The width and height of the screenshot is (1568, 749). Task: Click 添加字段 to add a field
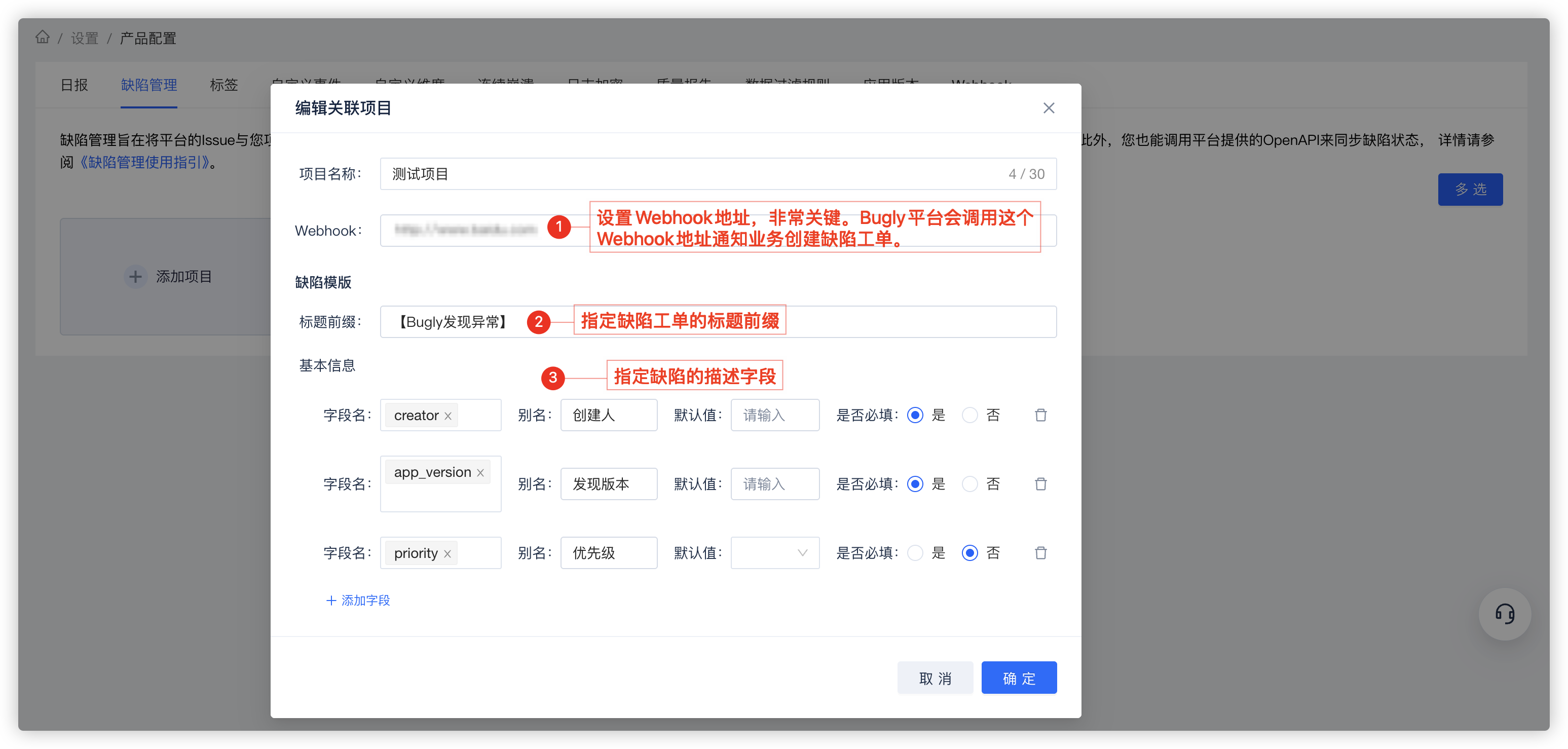[358, 601]
